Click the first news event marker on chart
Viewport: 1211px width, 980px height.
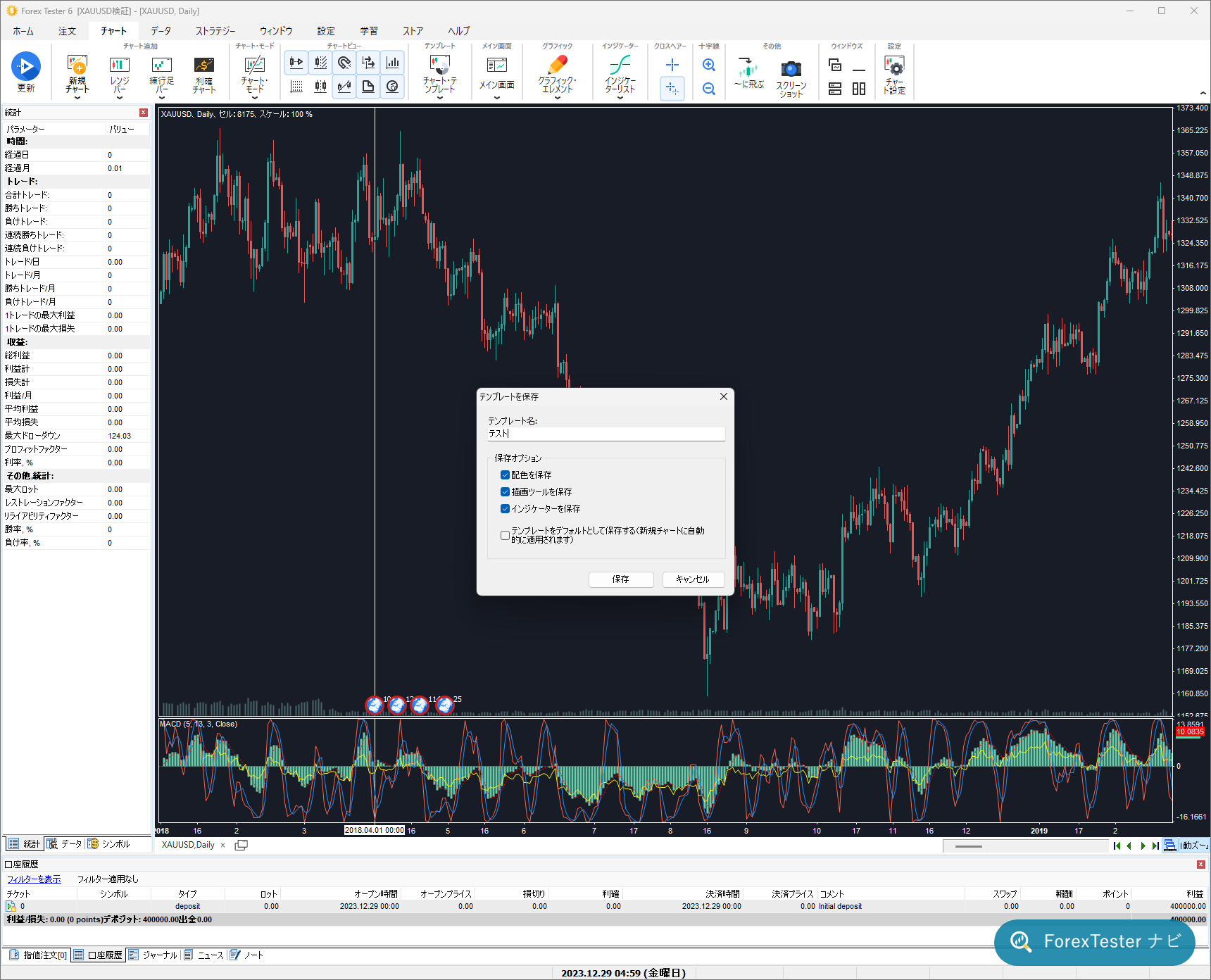pyautogui.click(x=375, y=705)
